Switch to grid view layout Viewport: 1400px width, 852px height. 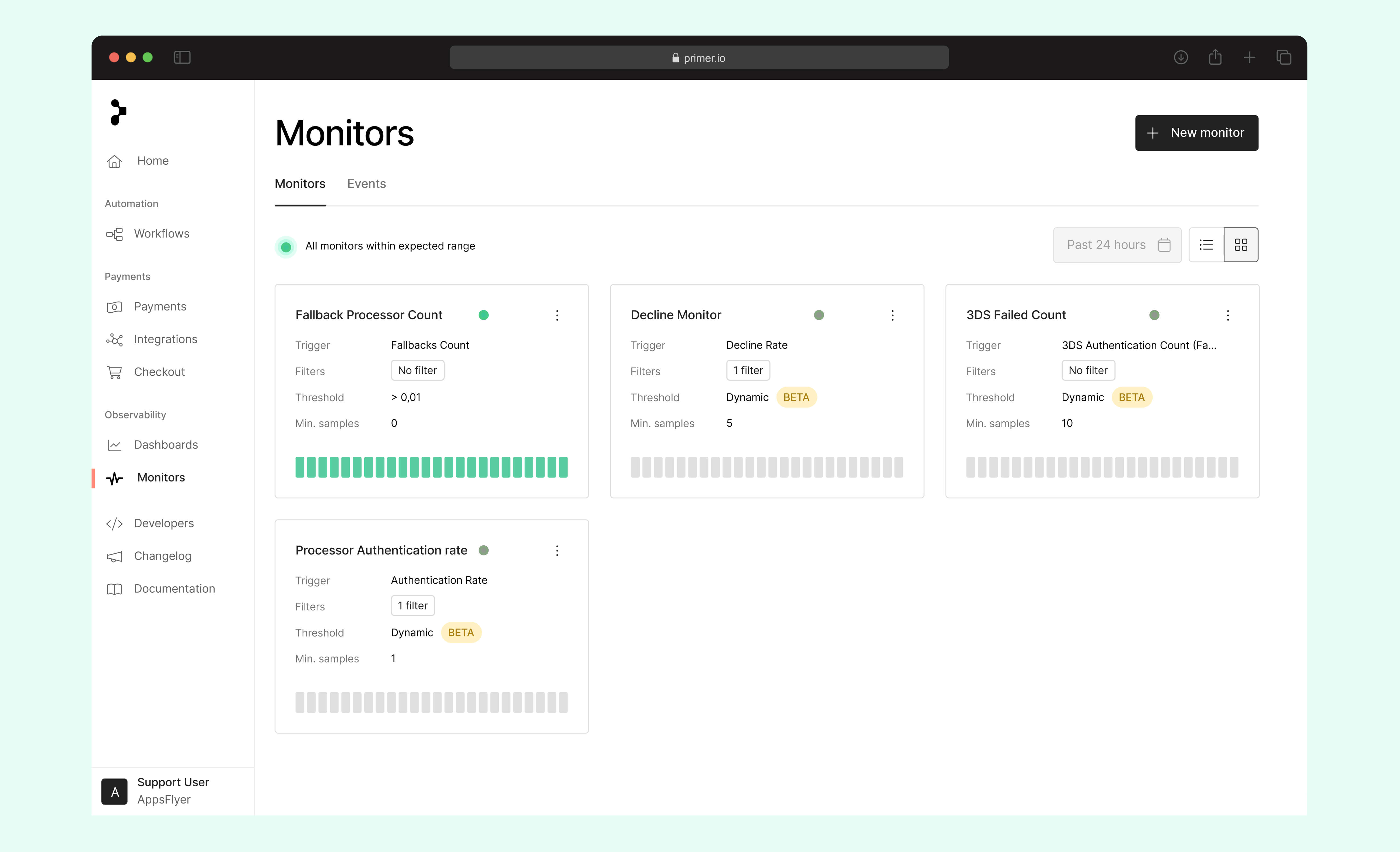click(x=1241, y=245)
